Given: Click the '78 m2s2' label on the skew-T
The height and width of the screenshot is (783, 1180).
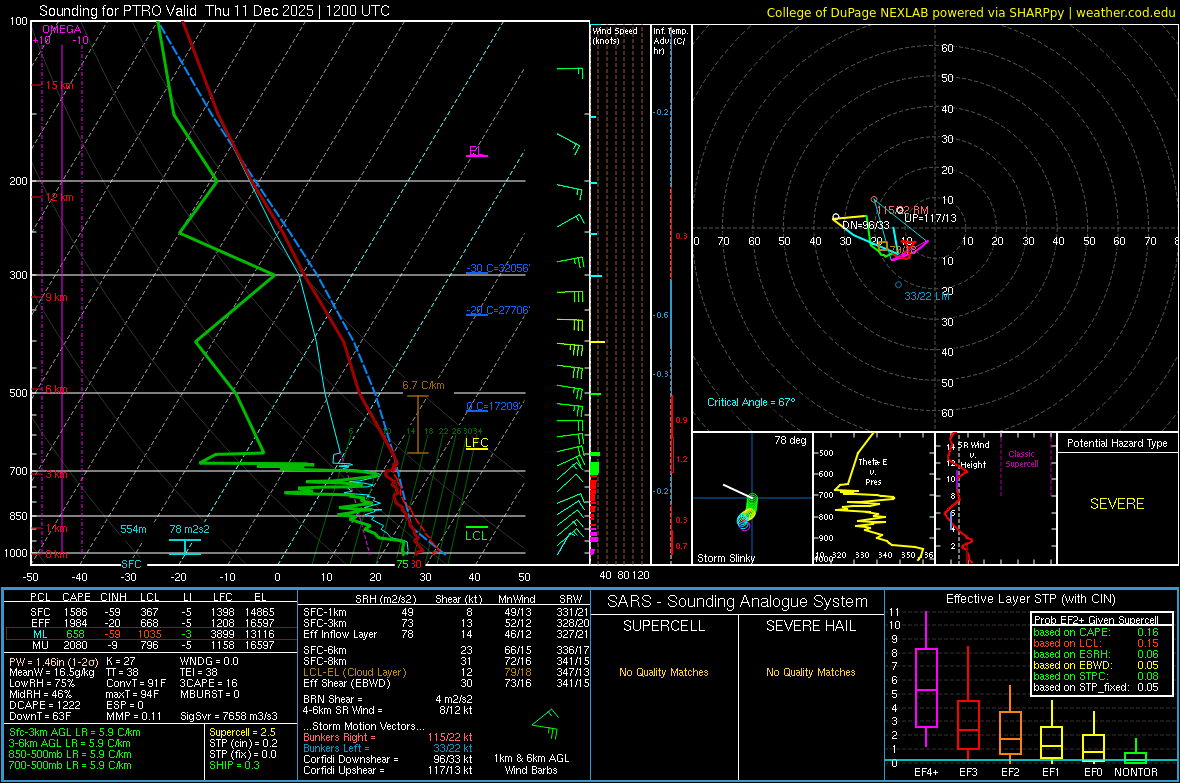Looking at the screenshot, I should tap(190, 529).
